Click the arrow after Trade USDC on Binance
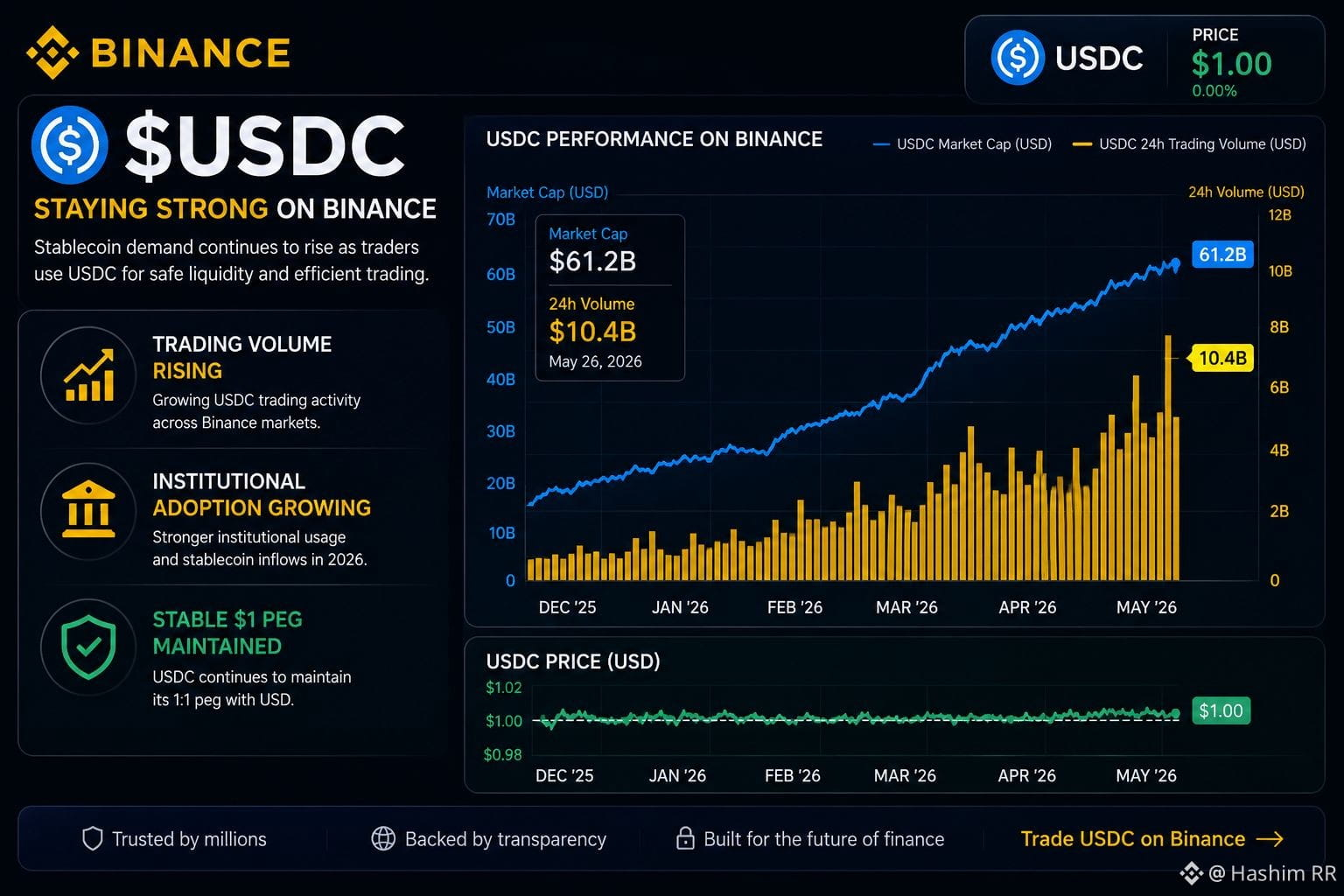Screen dimensions: 1344x896 tap(1270, 839)
